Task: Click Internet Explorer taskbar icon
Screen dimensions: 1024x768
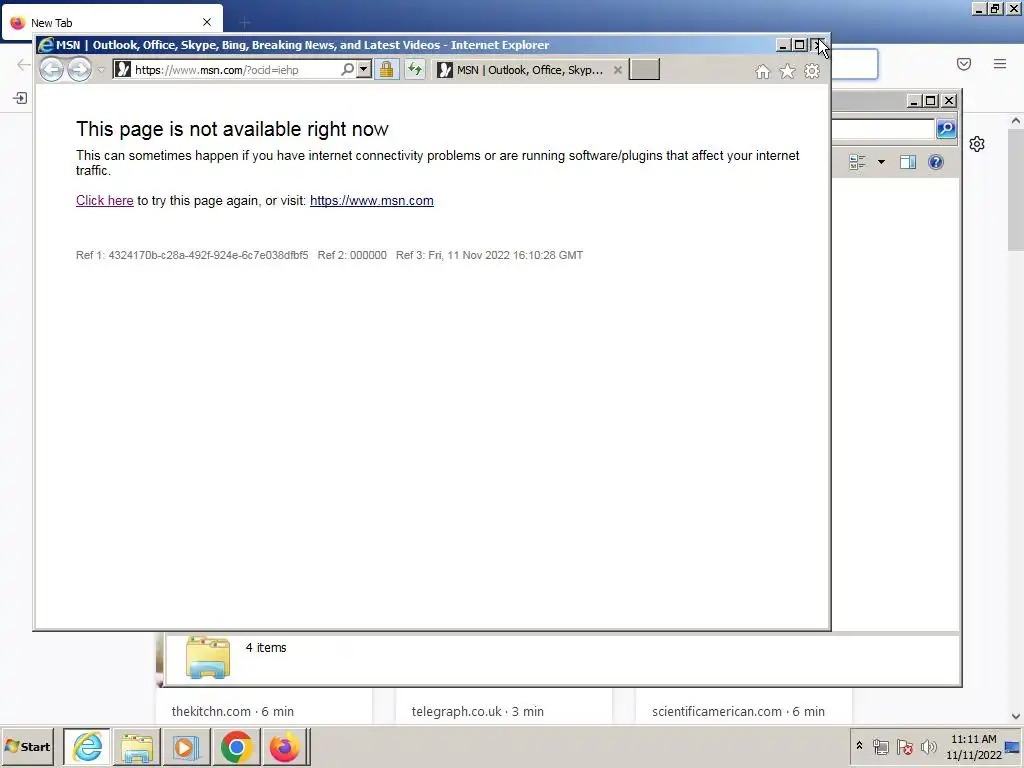Action: click(87, 746)
